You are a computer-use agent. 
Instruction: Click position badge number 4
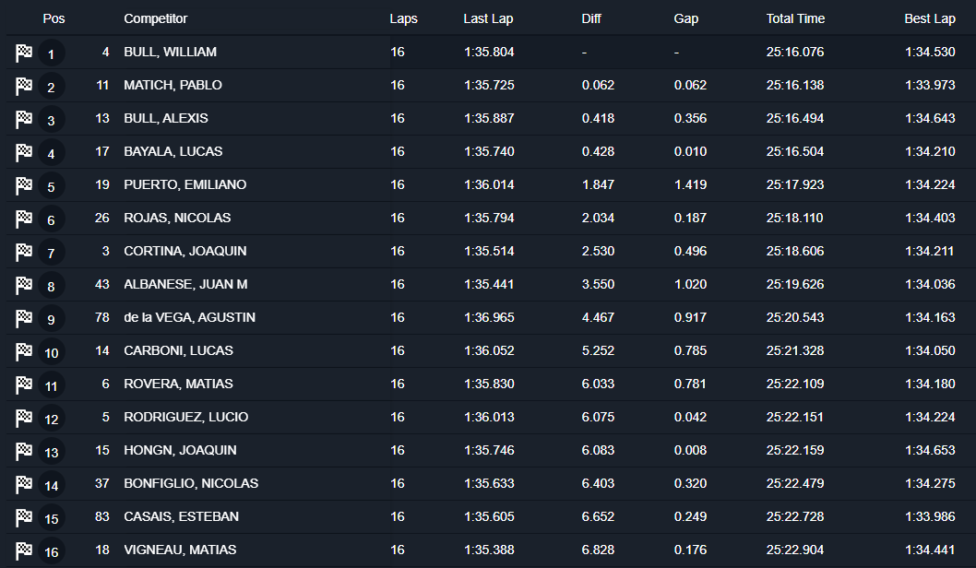click(51, 153)
